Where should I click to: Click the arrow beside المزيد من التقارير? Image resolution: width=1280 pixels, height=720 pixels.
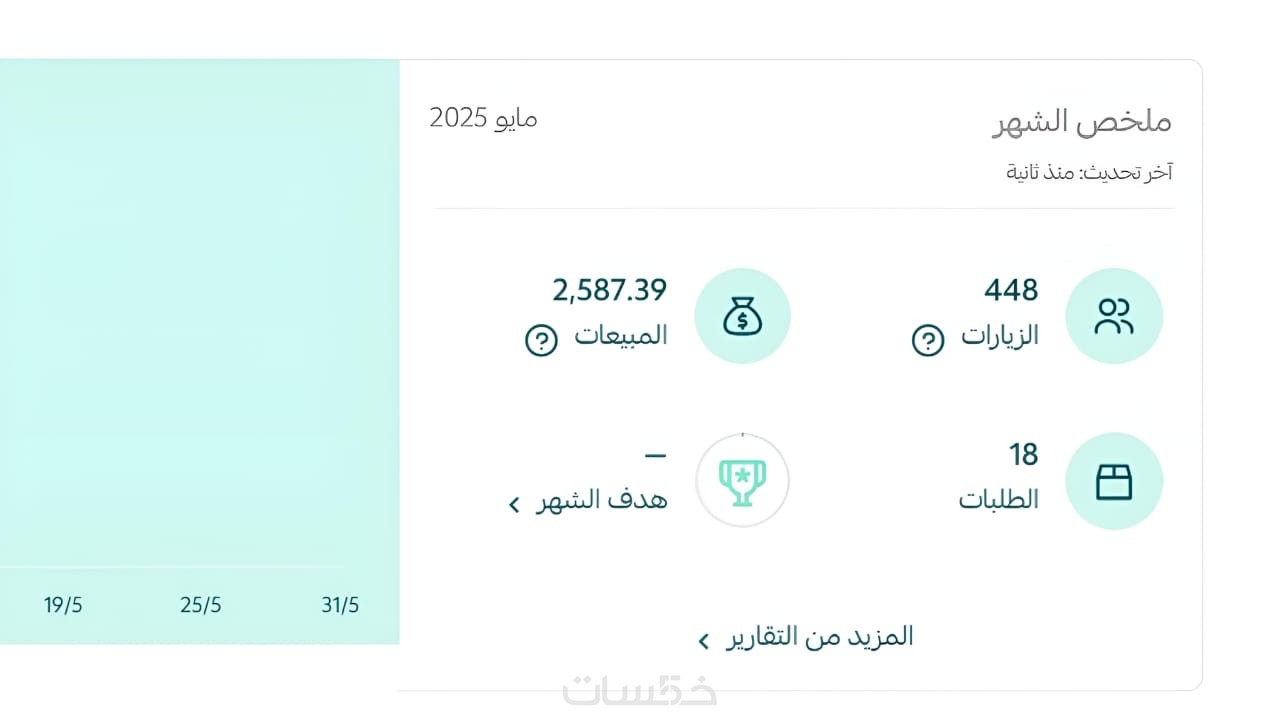(704, 640)
